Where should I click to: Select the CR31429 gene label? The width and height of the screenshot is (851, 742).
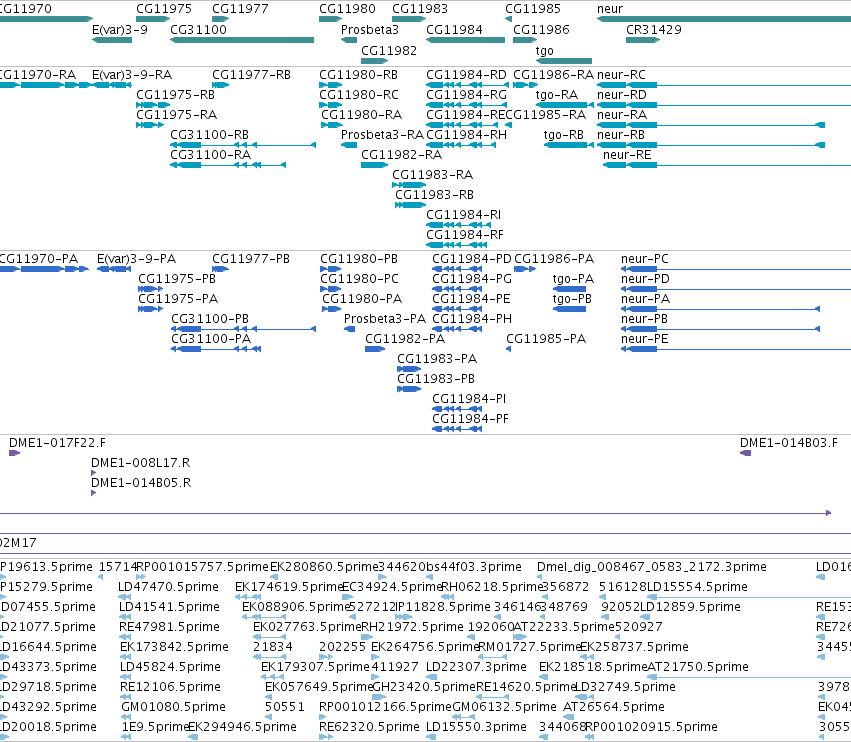(653, 30)
